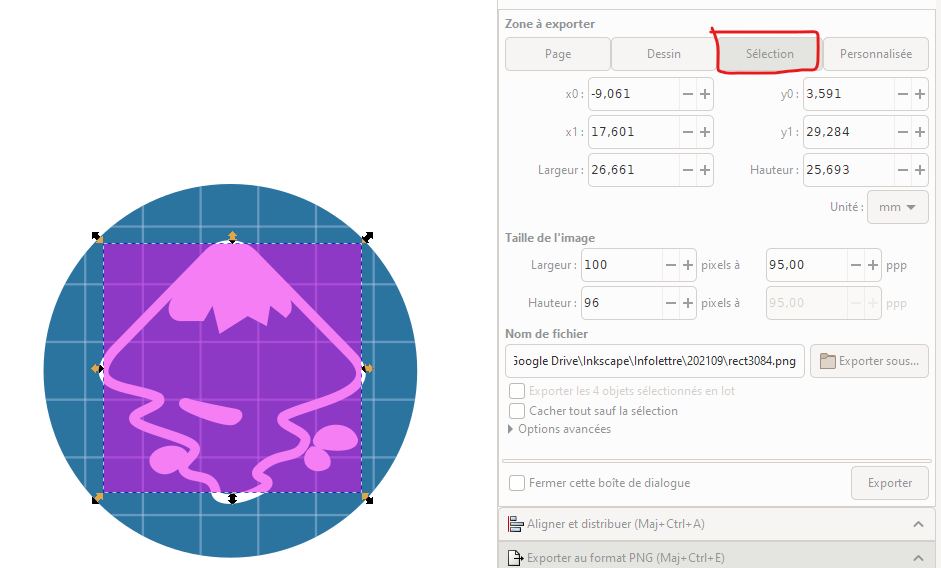
Task: Open the Unité mm dropdown
Action: [x=897, y=207]
